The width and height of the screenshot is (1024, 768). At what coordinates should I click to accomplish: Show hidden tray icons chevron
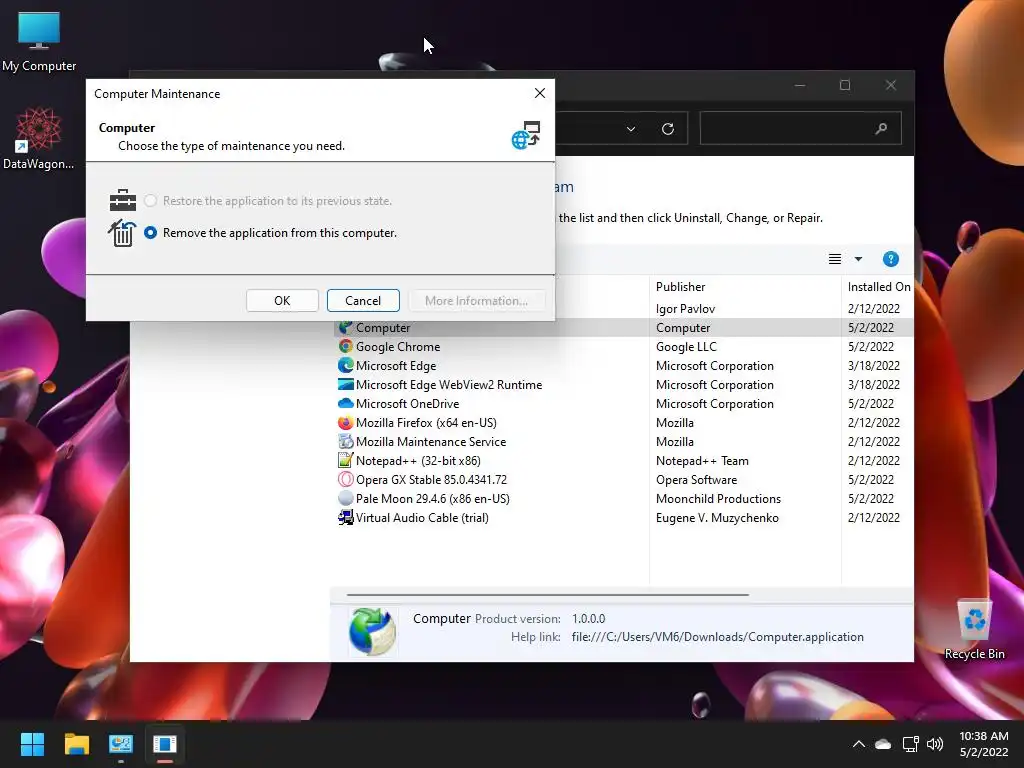click(859, 744)
